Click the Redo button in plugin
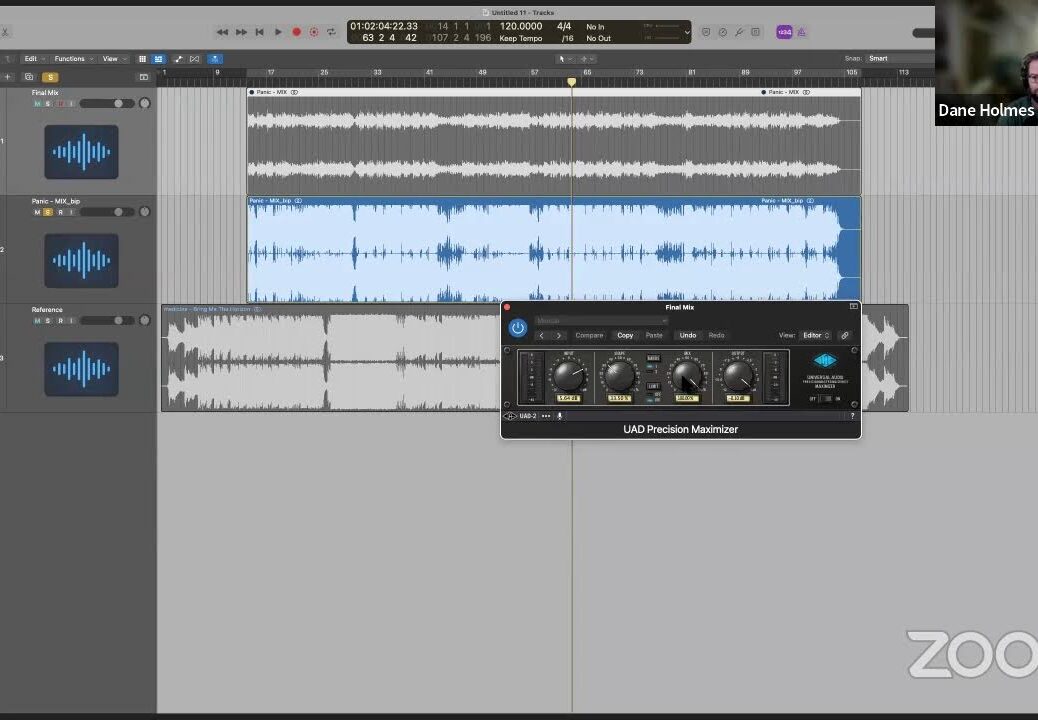This screenshot has height=720, width=1038. tap(716, 336)
